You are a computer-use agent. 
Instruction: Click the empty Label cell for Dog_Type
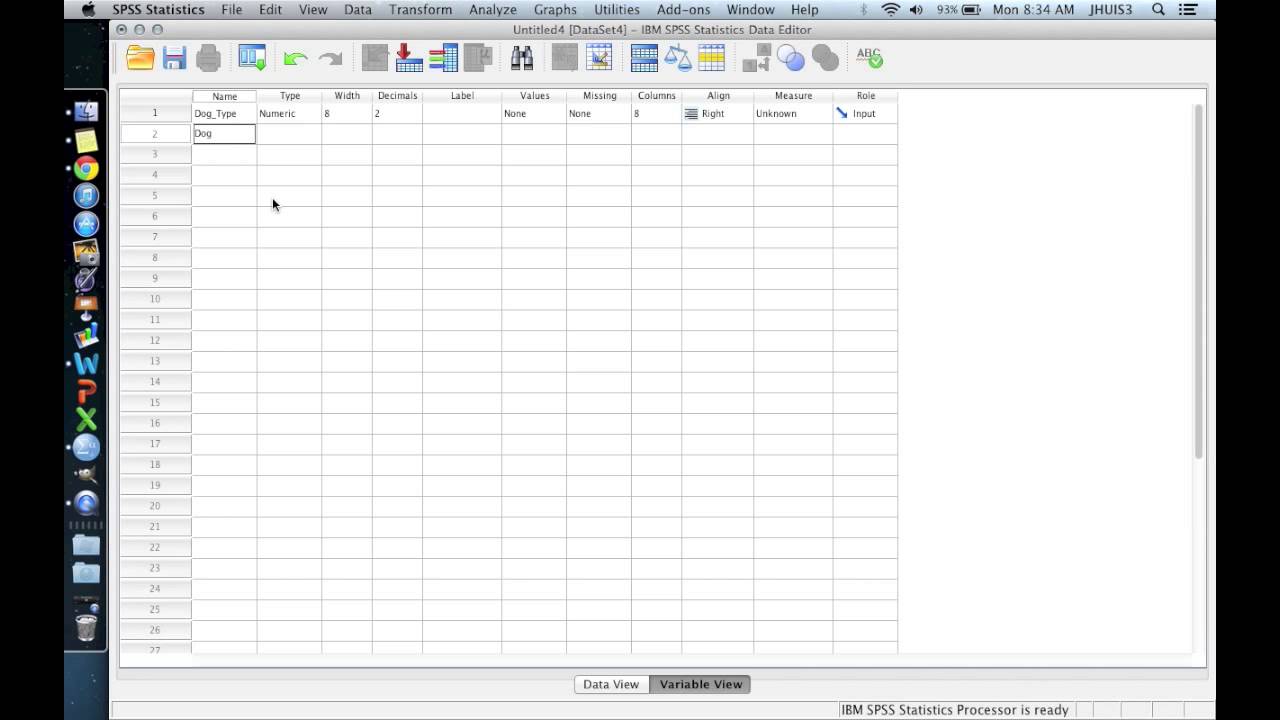coord(462,113)
